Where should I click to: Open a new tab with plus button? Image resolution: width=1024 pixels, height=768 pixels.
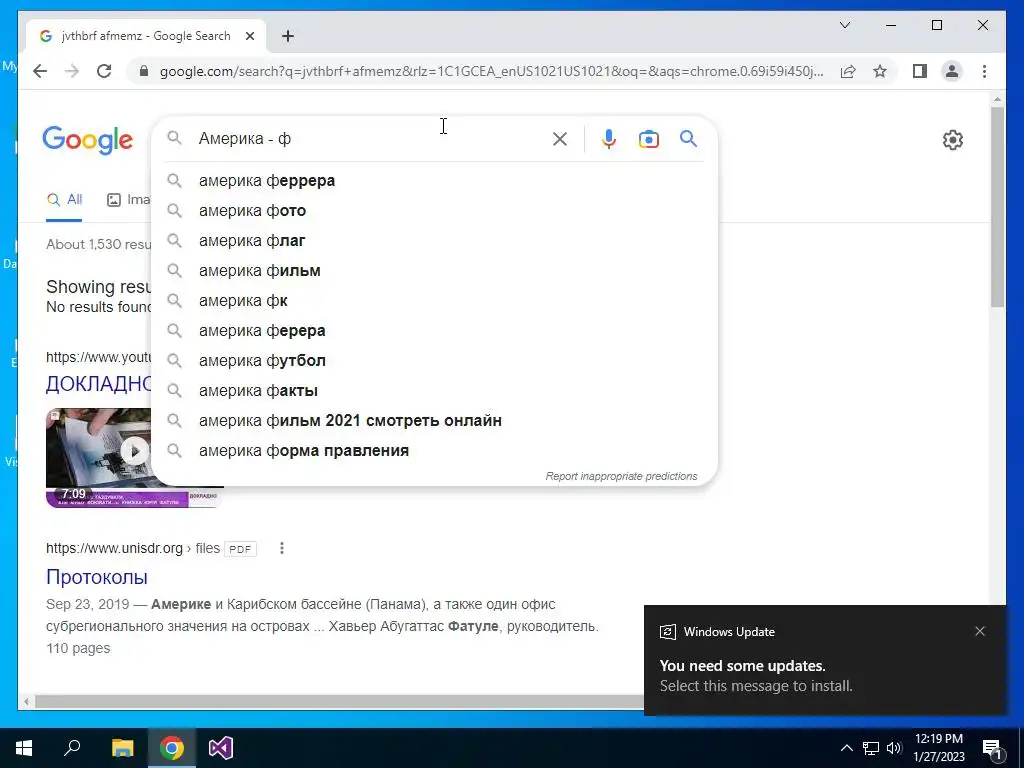(287, 36)
